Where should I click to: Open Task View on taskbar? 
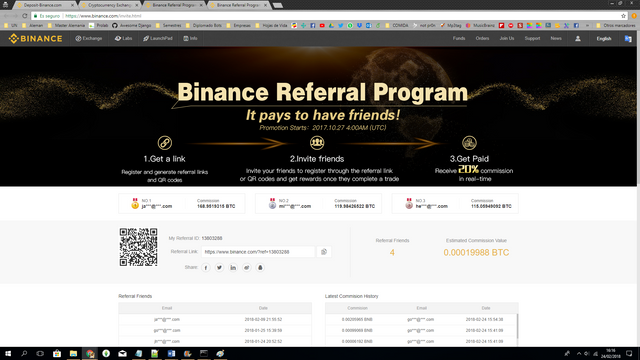(x=40, y=353)
